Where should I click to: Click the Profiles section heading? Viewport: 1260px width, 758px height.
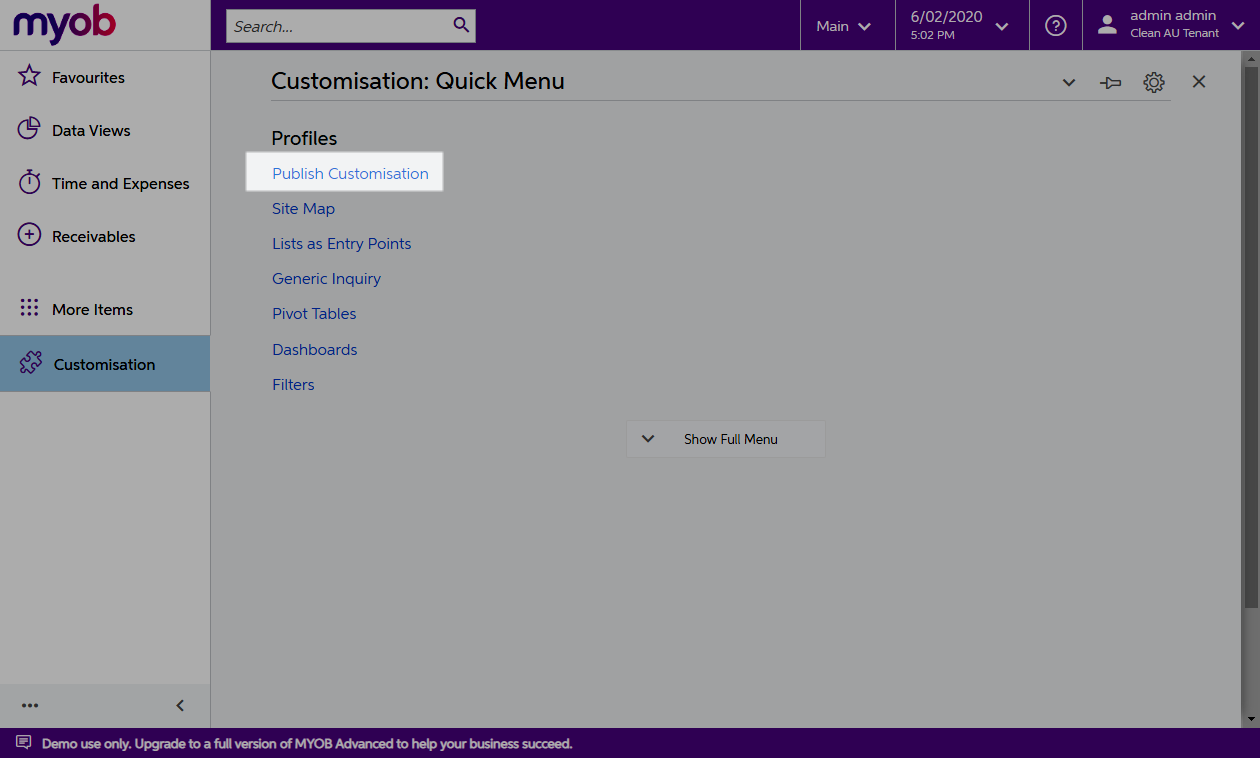pyautogui.click(x=304, y=138)
